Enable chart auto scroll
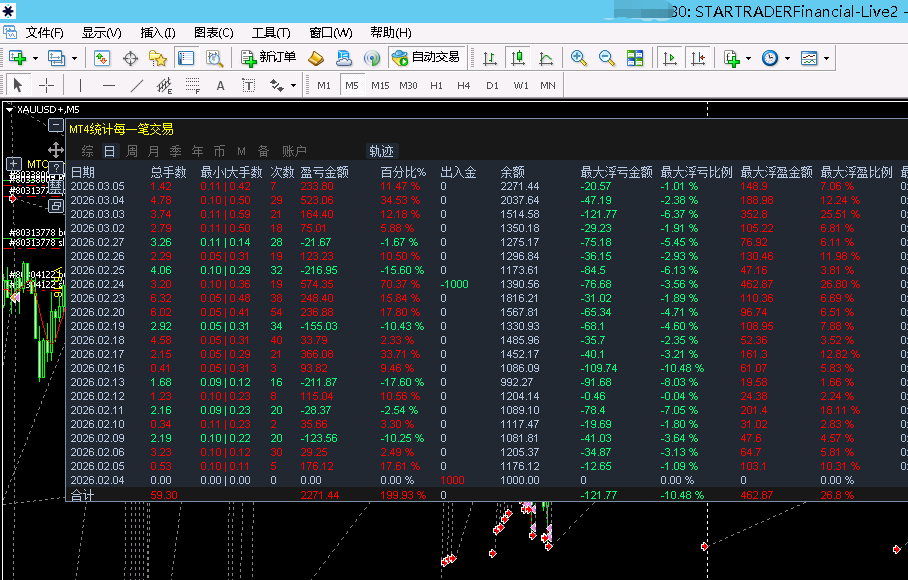This screenshot has height=580, width=908. [669, 58]
